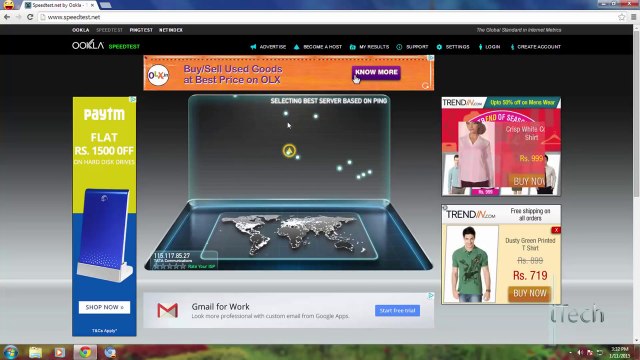This screenshot has width=640, height=360.
Task: Open Windows Start button
Action: [10, 352]
